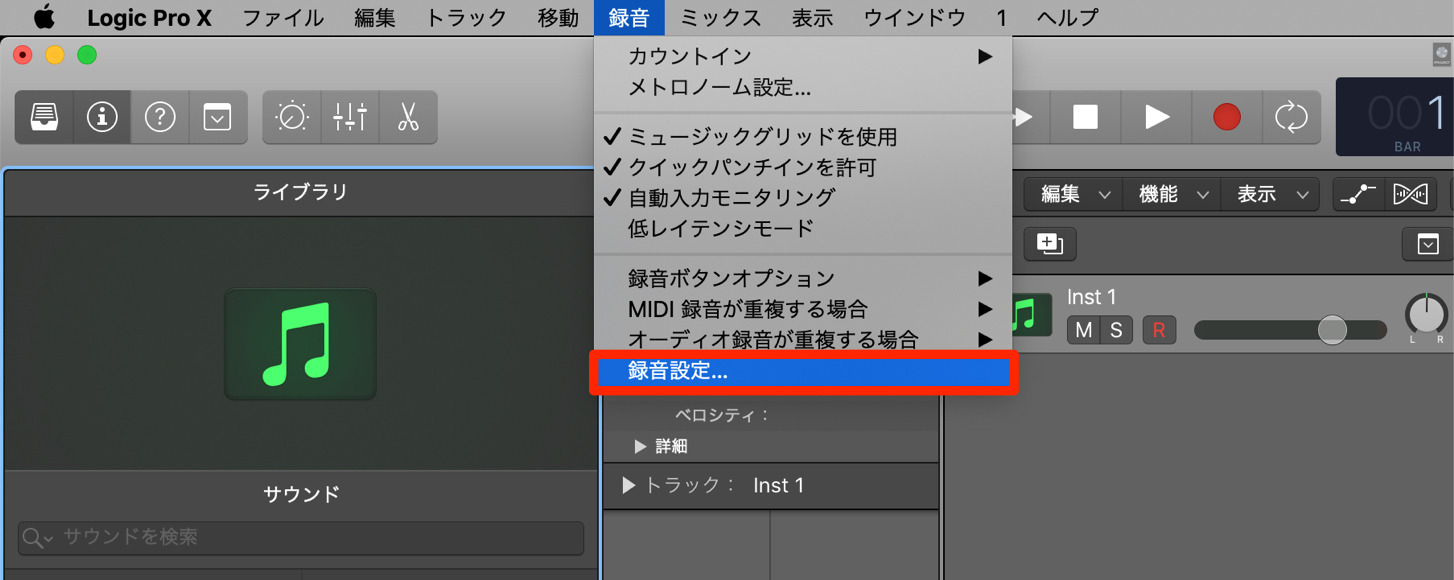
Task: Click the ライブラリ panel header
Action: [x=300, y=192]
